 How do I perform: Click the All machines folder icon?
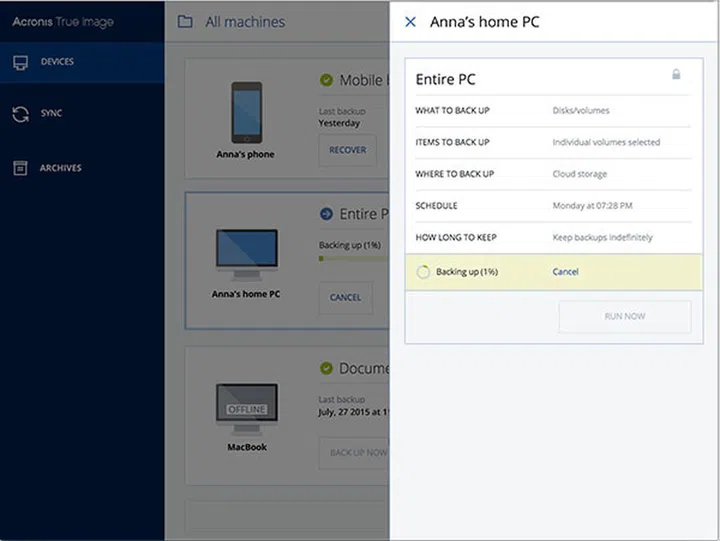[185, 22]
